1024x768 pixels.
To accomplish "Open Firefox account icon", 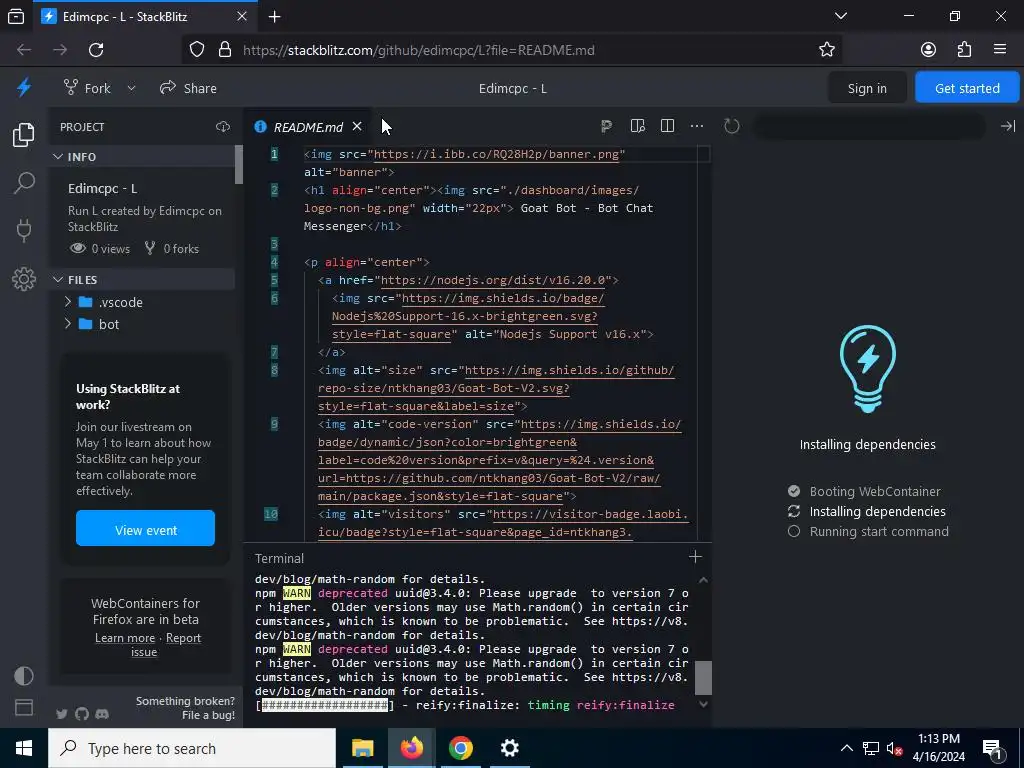I will pos(928,50).
